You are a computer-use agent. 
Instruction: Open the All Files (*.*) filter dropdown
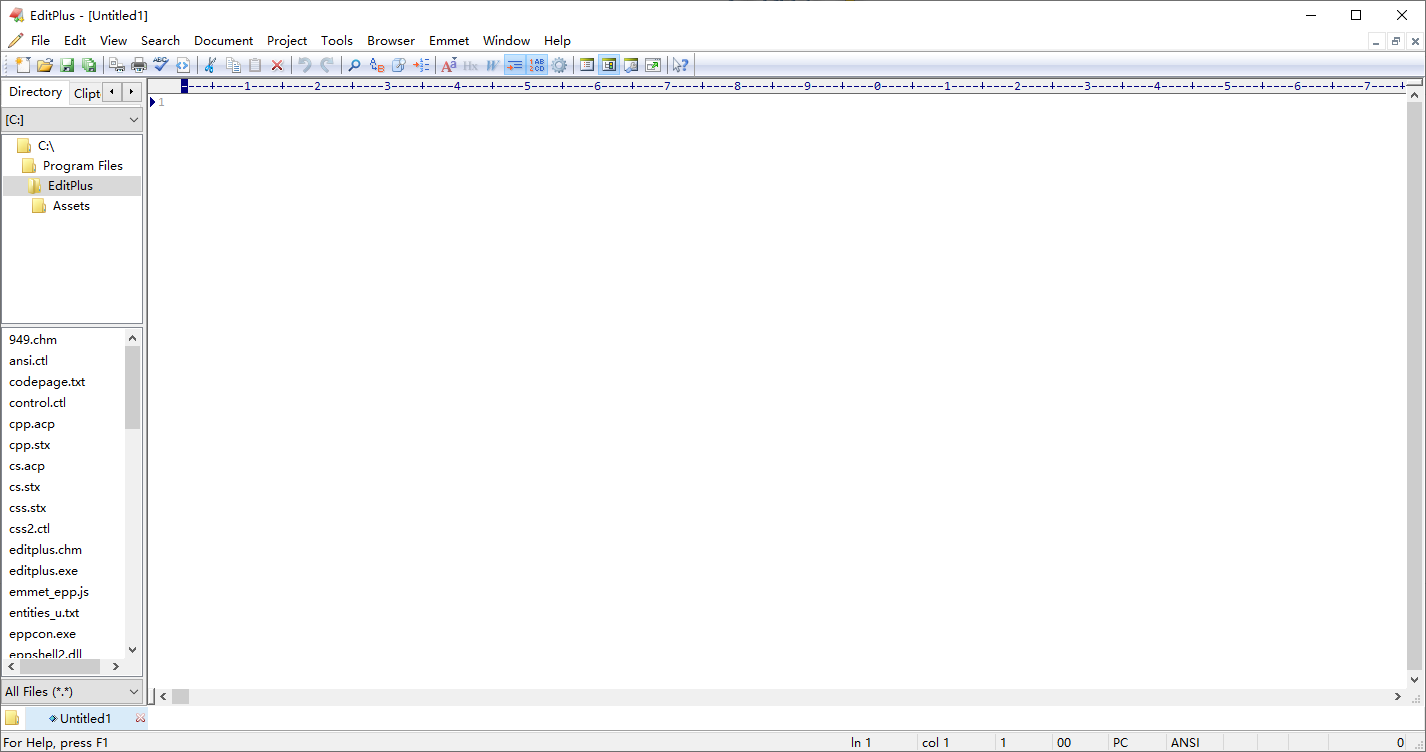(72, 691)
